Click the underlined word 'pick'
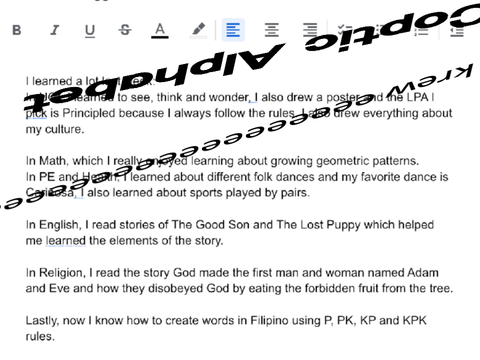 pyautogui.click(x=36, y=113)
